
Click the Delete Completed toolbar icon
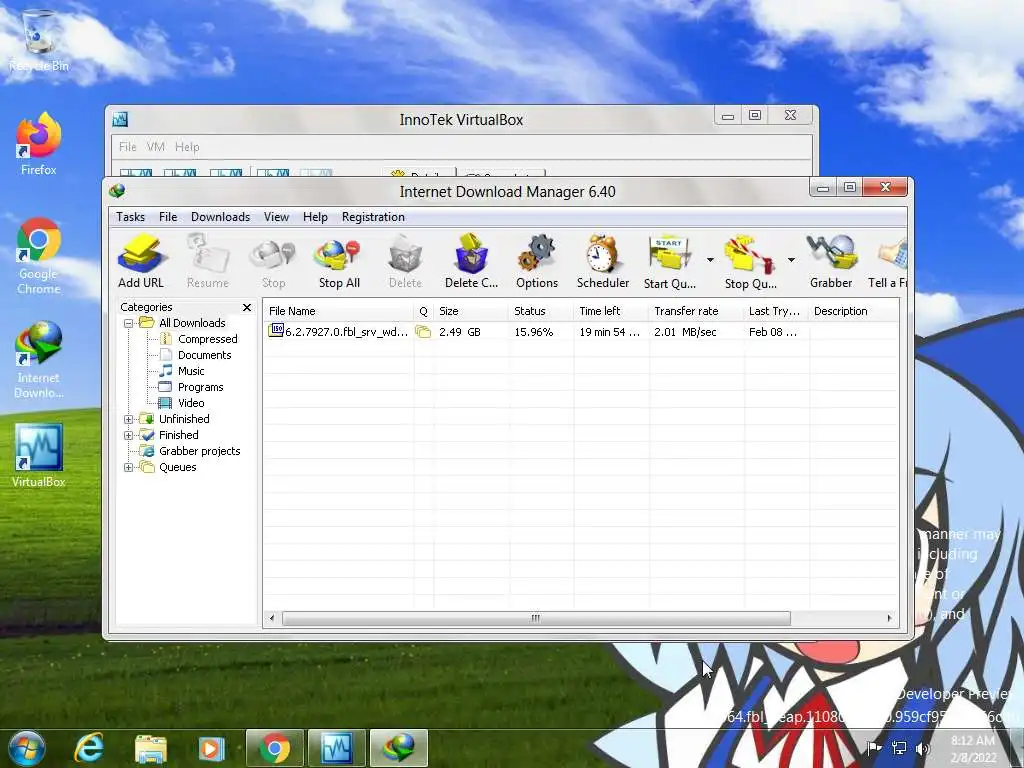pos(471,262)
